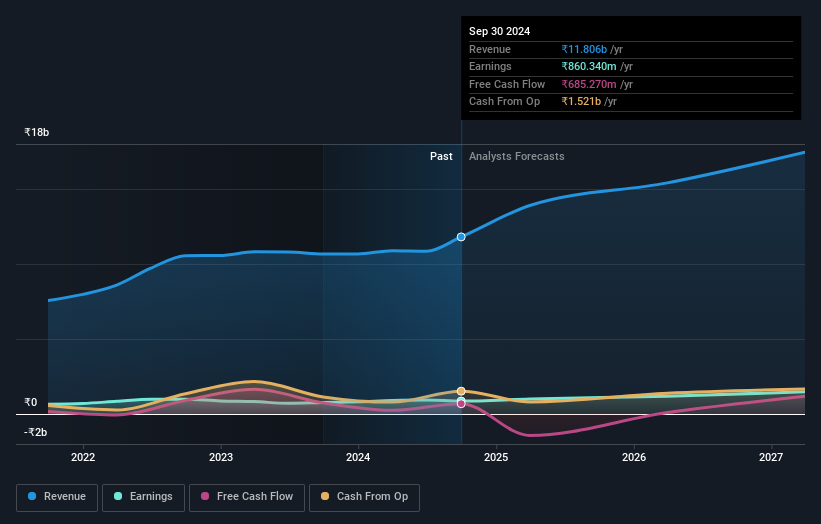Viewport: 821px width, 524px height.
Task: Click the 2026 x-axis label
Action: (634, 458)
